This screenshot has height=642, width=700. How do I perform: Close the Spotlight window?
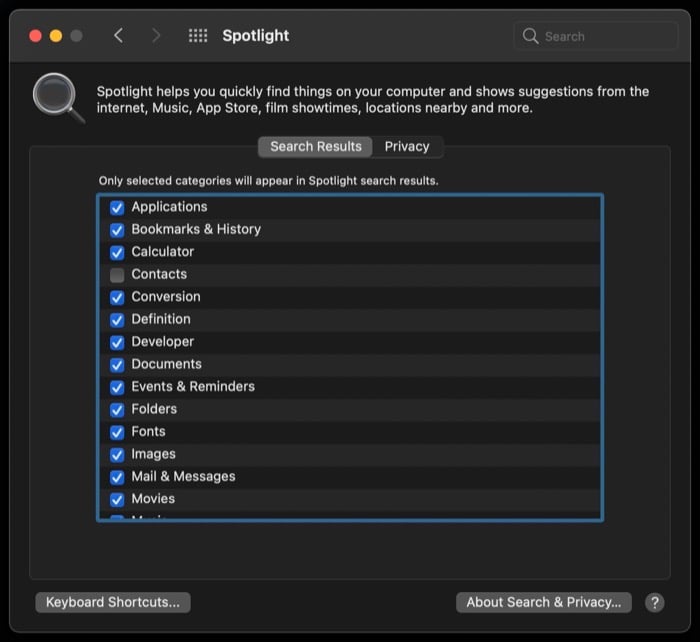[35, 36]
